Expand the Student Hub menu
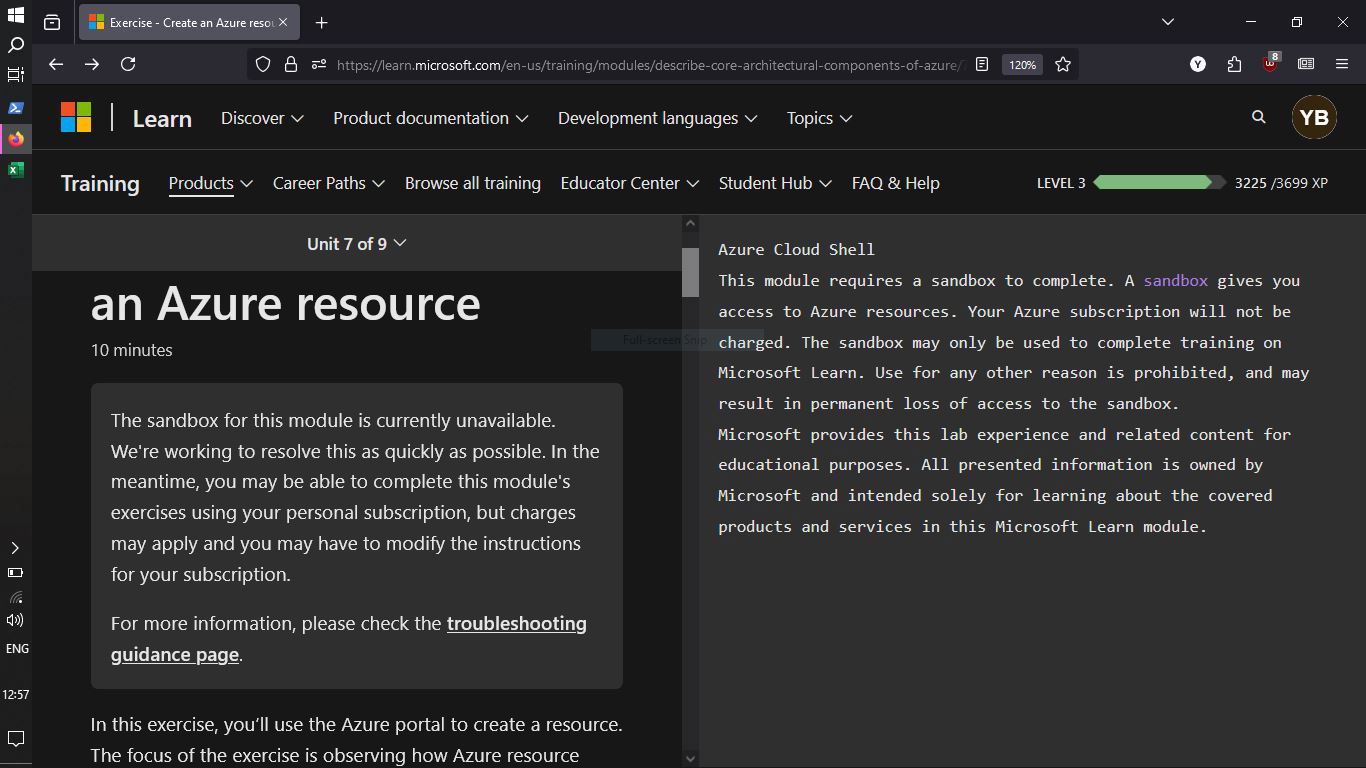This screenshot has width=1366, height=768. tap(775, 183)
